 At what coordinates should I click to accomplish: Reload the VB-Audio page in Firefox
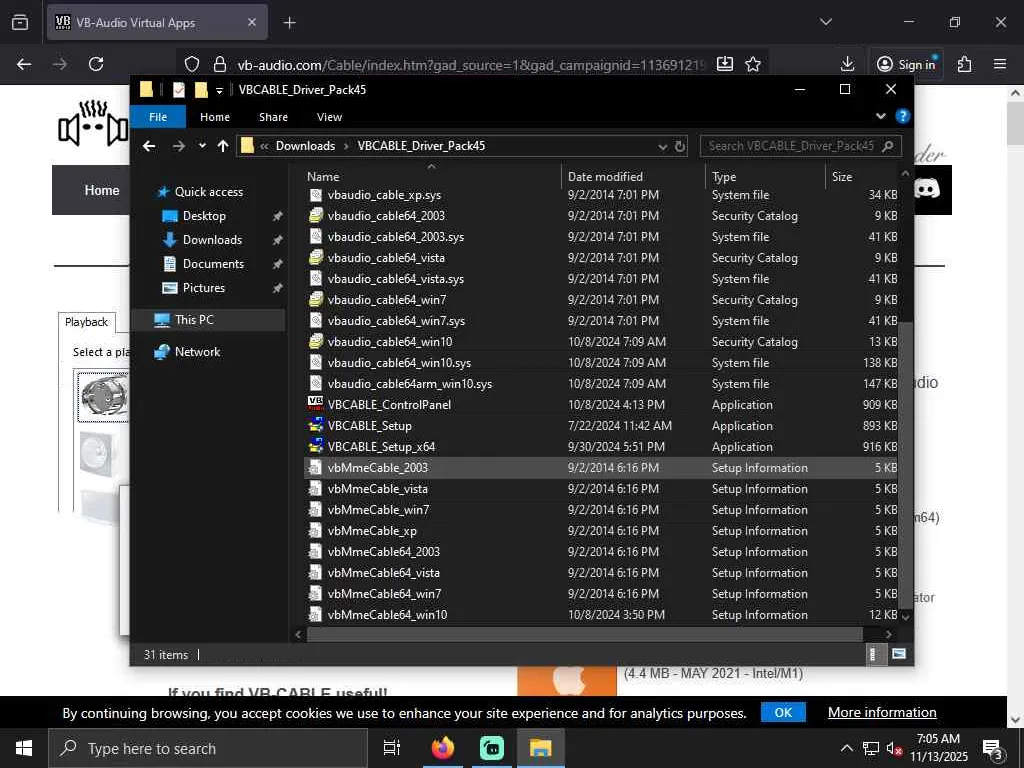point(96,64)
